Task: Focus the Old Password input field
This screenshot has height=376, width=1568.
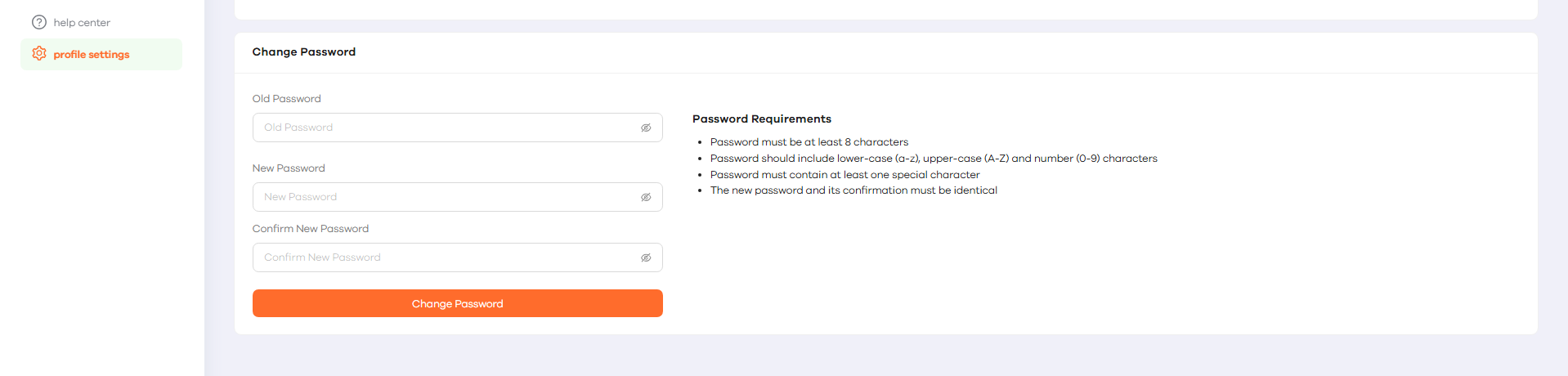Action: pyautogui.click(x=458, y=128)
